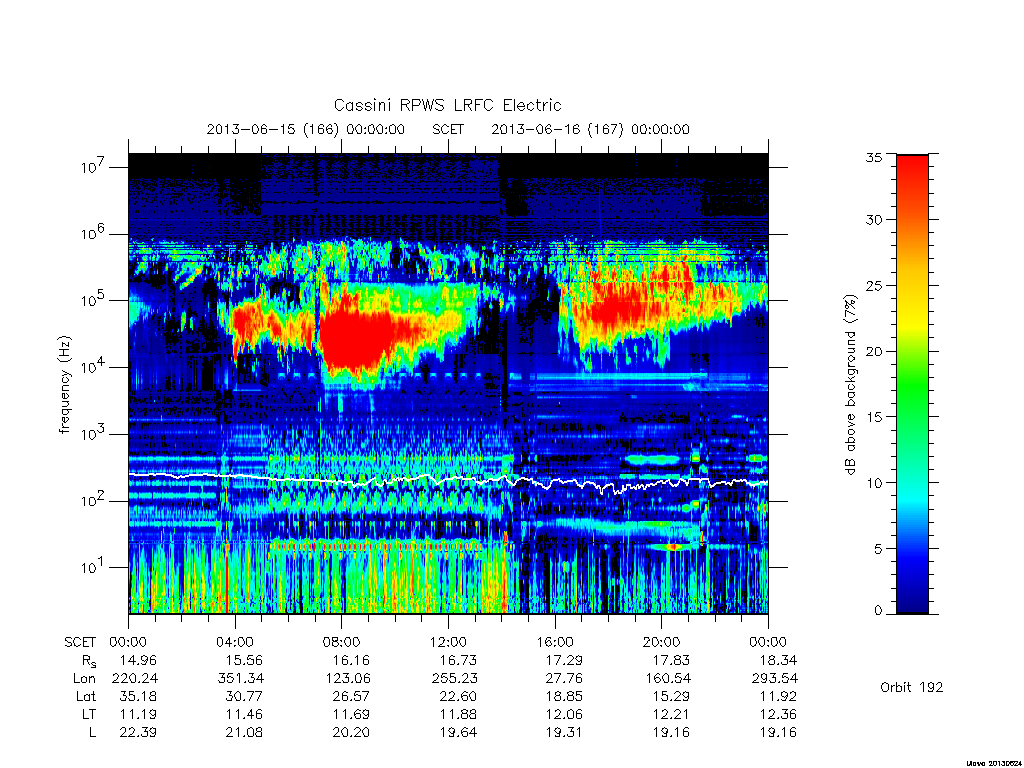Click the LT value 11.19

(138, 714)
